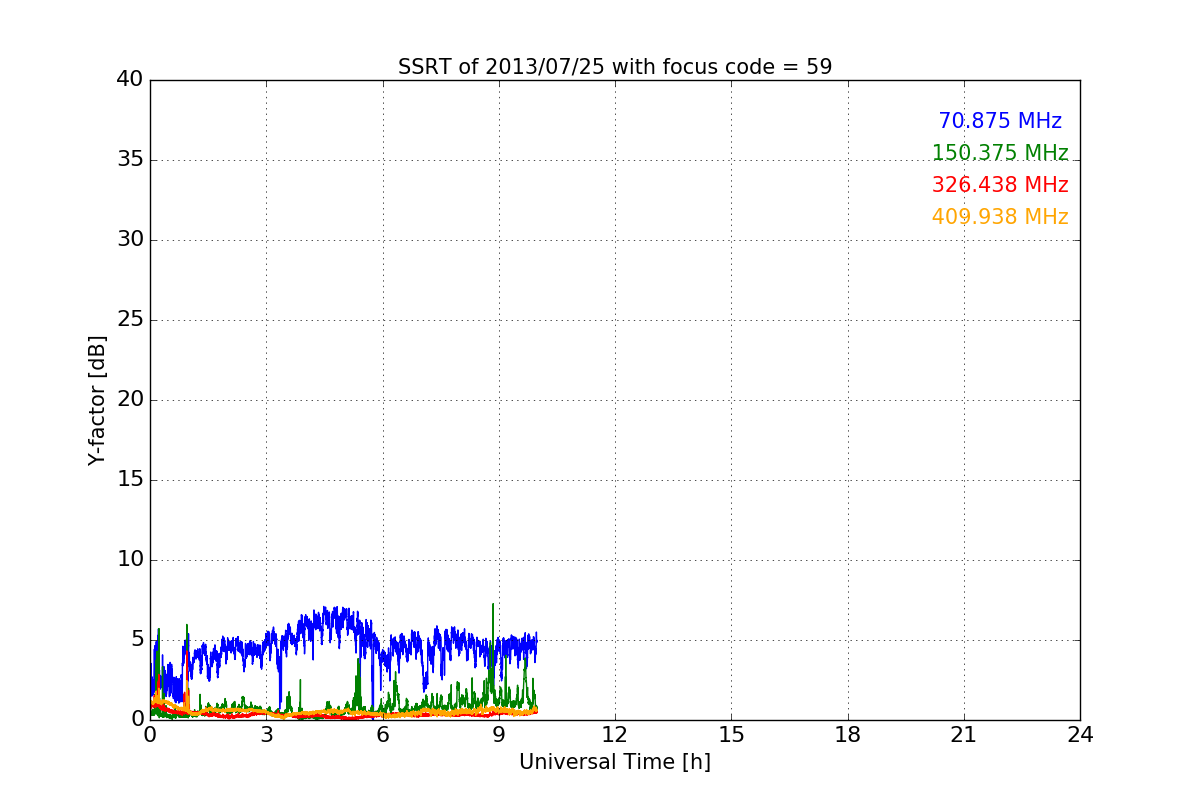Click the y-axis tick label 20
This screenshot has height=800, width=1200.
[x=130, y=400]
